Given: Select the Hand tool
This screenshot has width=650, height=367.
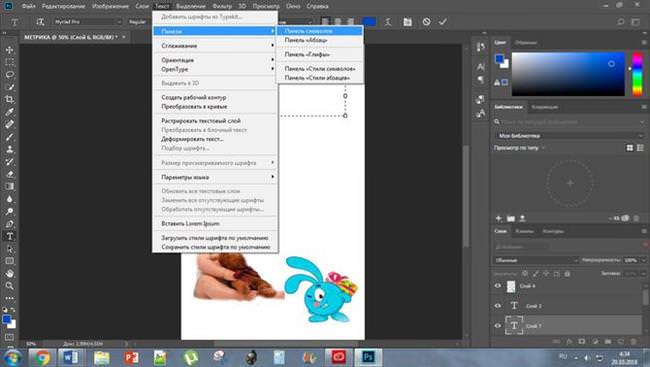Looking at the screenshot, I should point(10,274).
